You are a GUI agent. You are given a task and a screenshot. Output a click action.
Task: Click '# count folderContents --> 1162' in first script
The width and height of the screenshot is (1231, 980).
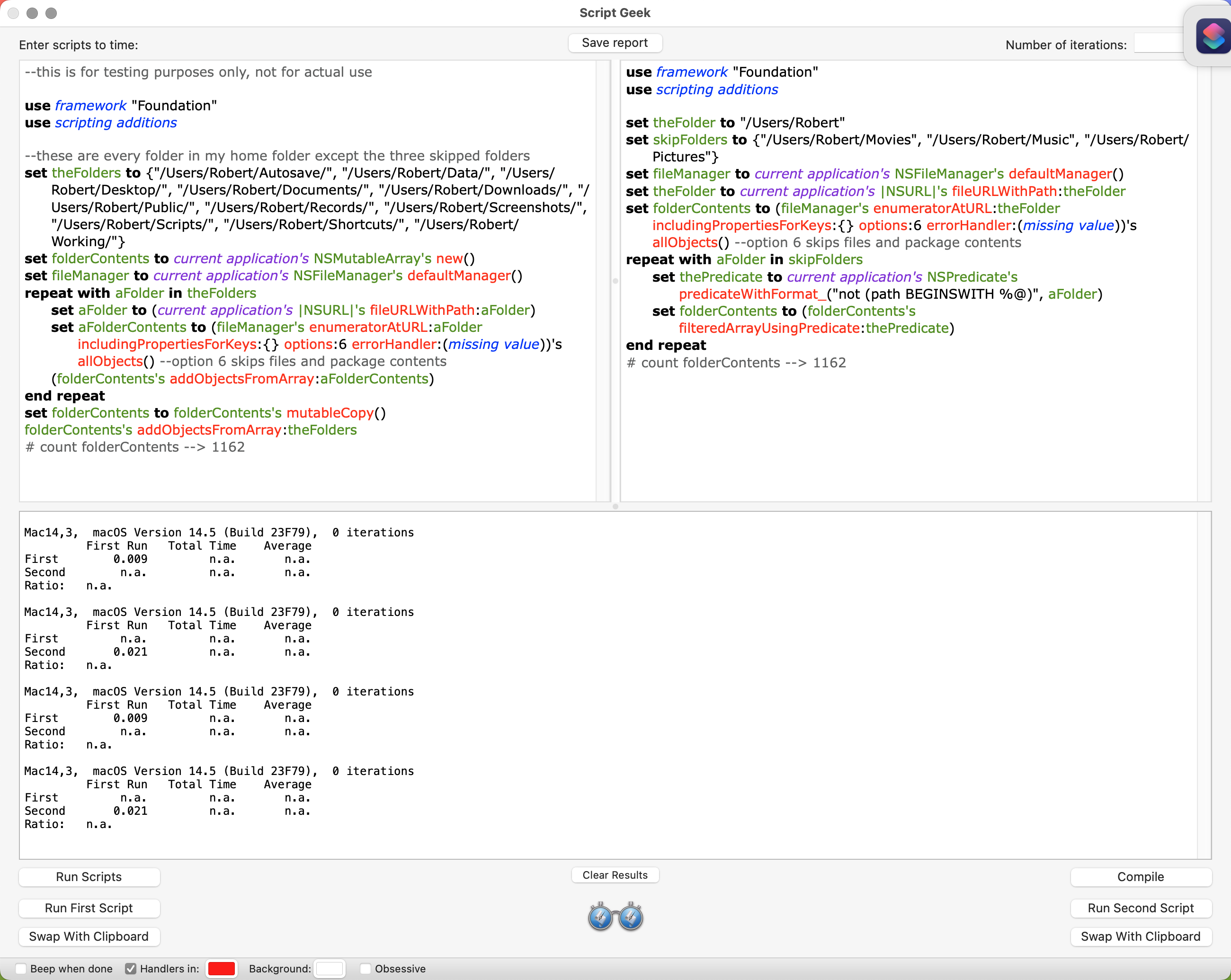(x=135, y=447)
